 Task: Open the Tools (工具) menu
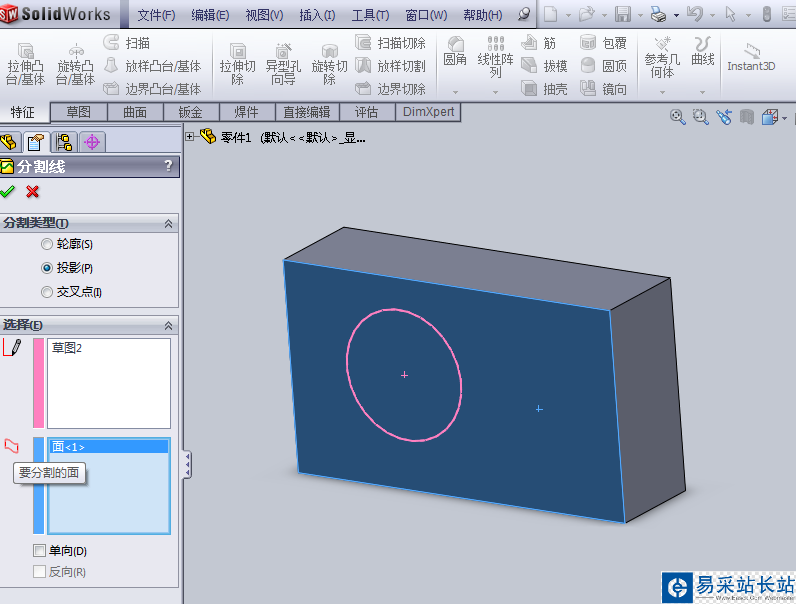pyautogui.click(x=371, y=15)
